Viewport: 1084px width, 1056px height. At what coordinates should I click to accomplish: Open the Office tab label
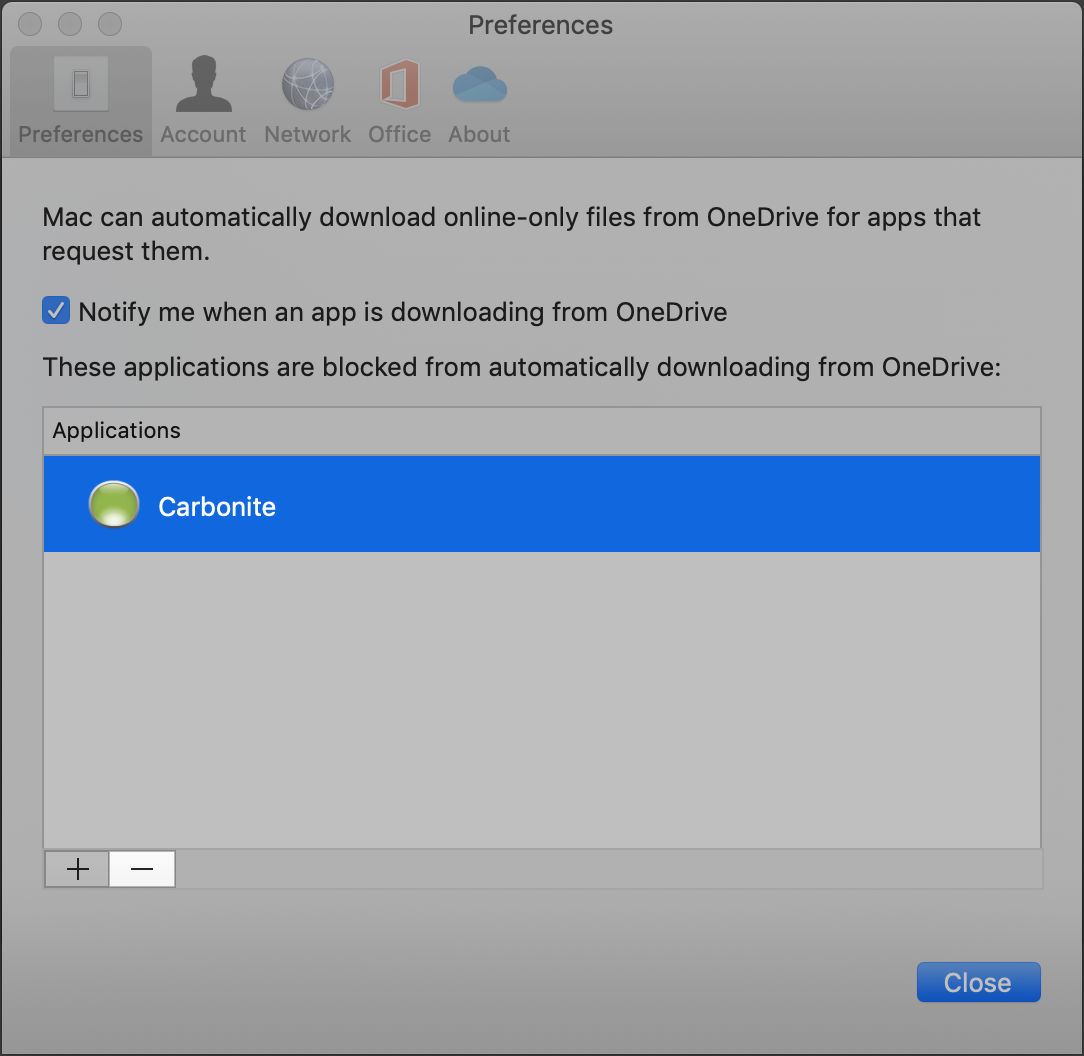click(399, 135)
